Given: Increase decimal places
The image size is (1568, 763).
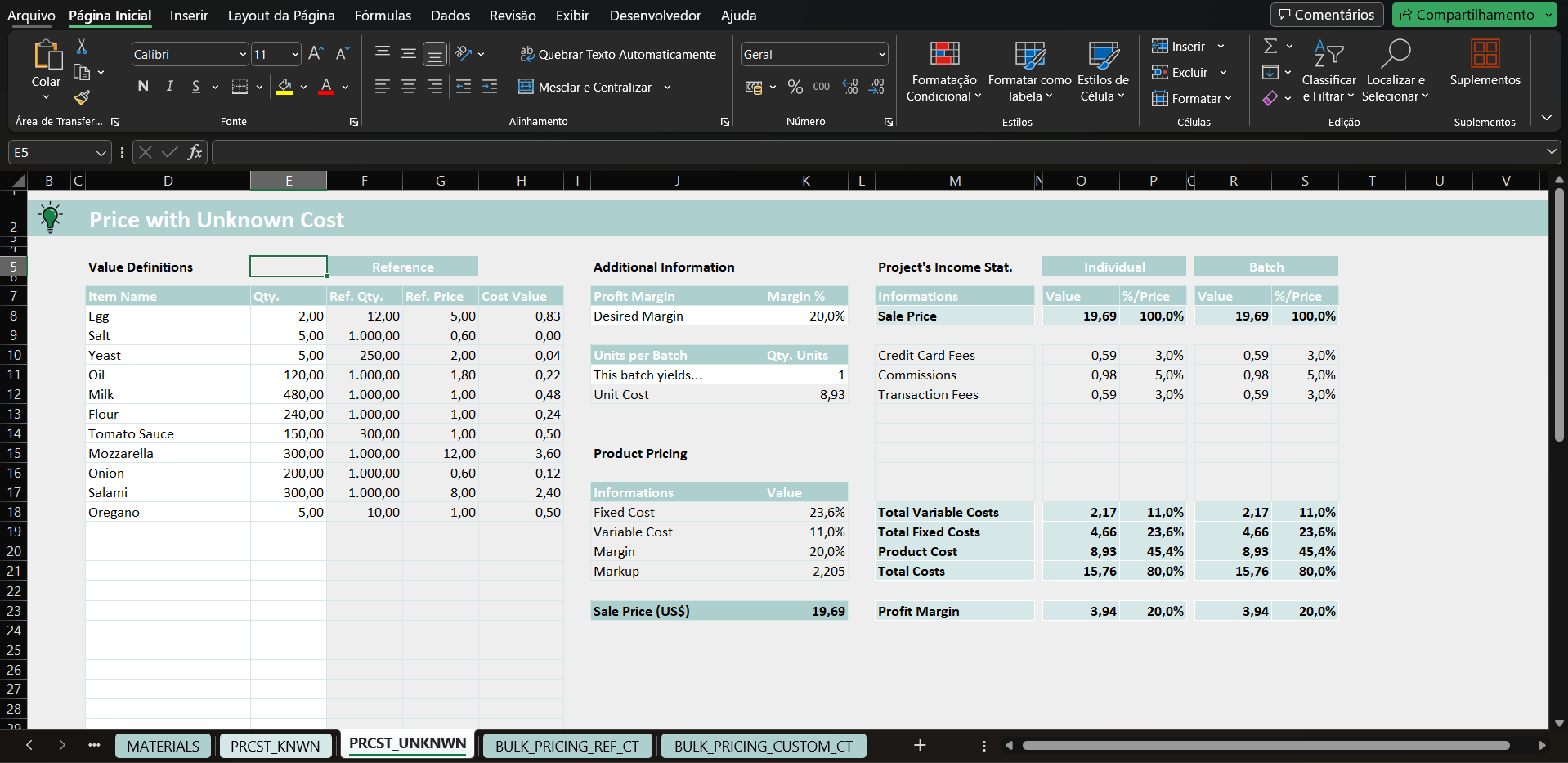Looking at the screenshot, I should tap(849, 87).
